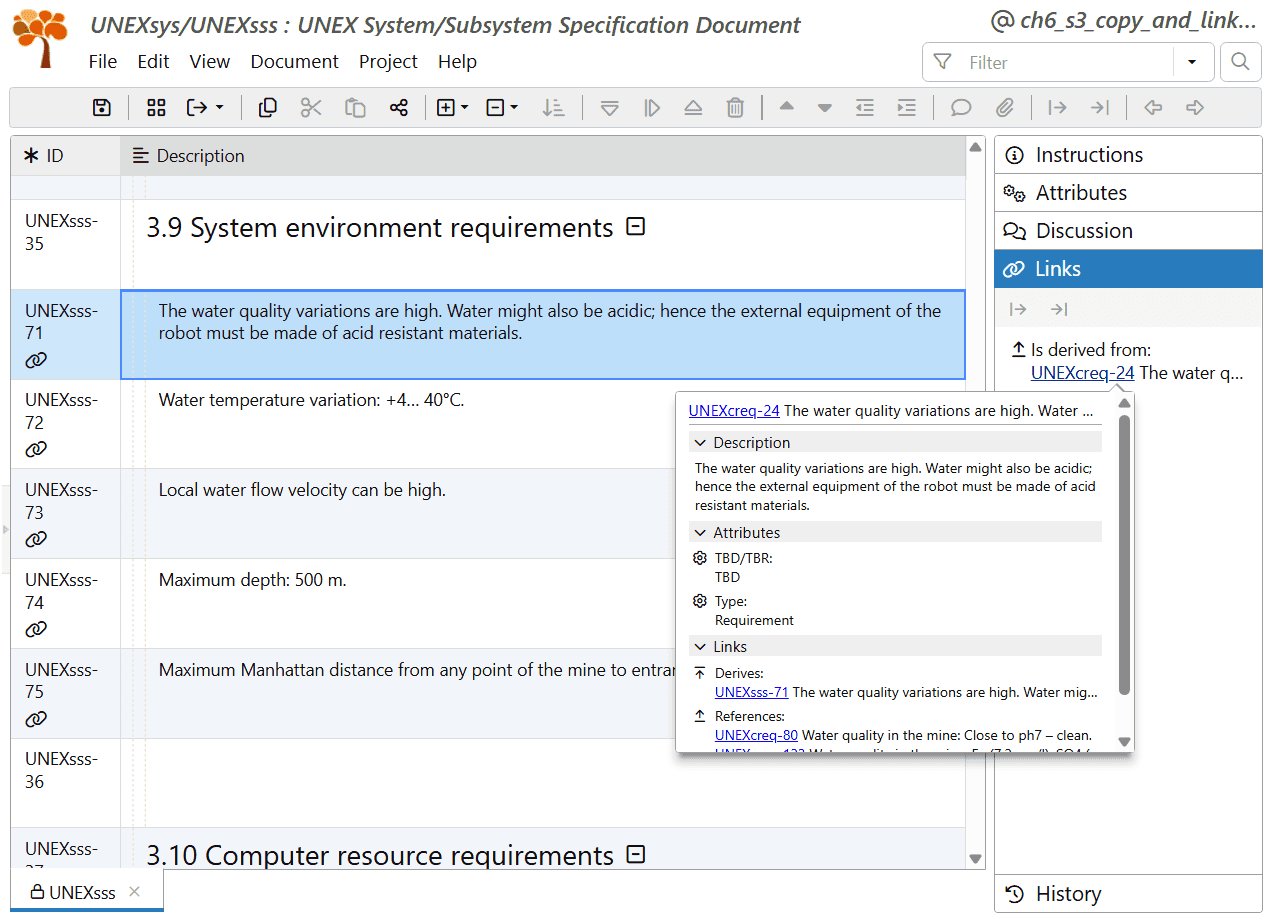Delete the selected object
Screen dimensions: 1270x915
pyautogui.click(x=735, y=107)
